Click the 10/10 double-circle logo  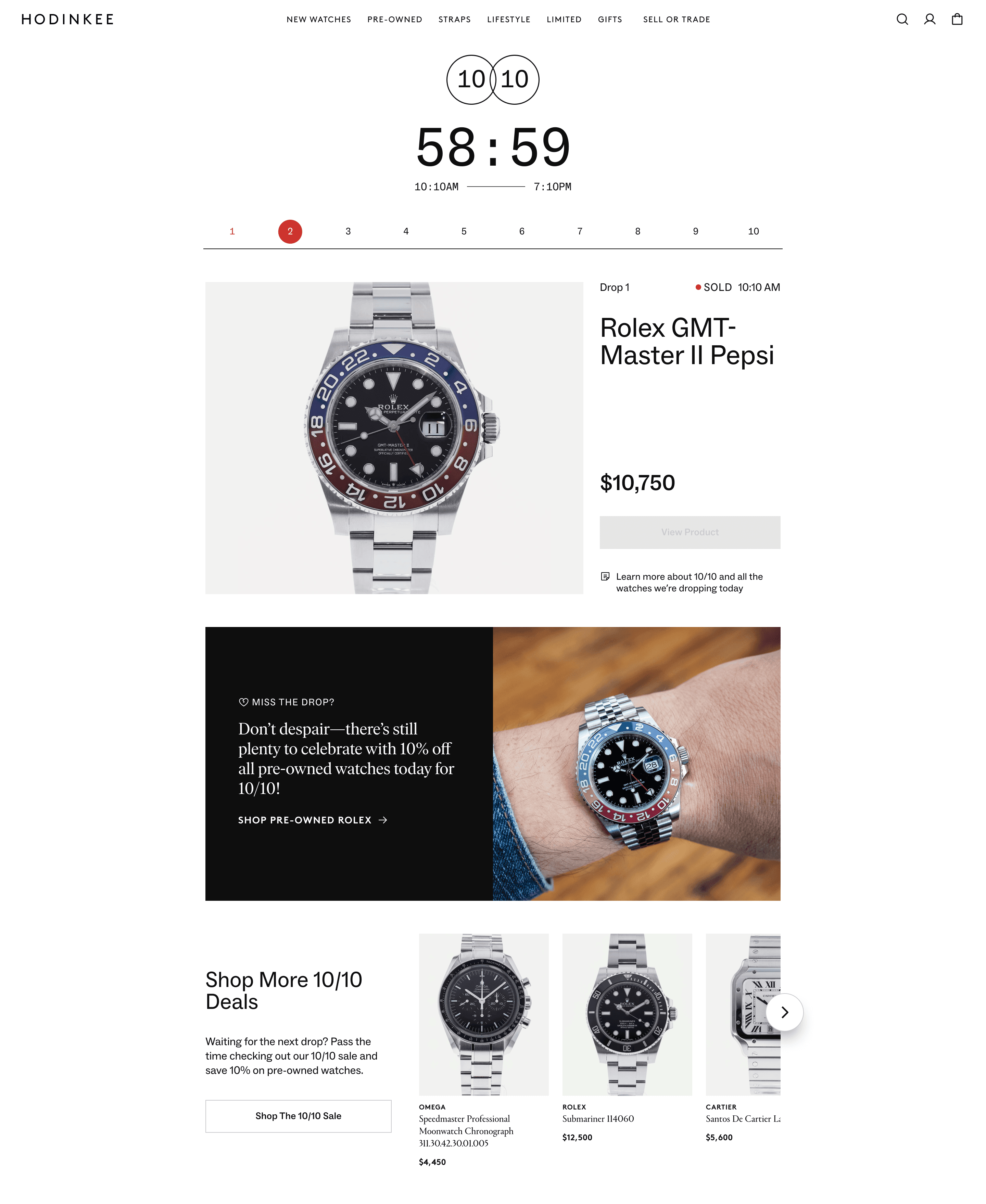492,79
